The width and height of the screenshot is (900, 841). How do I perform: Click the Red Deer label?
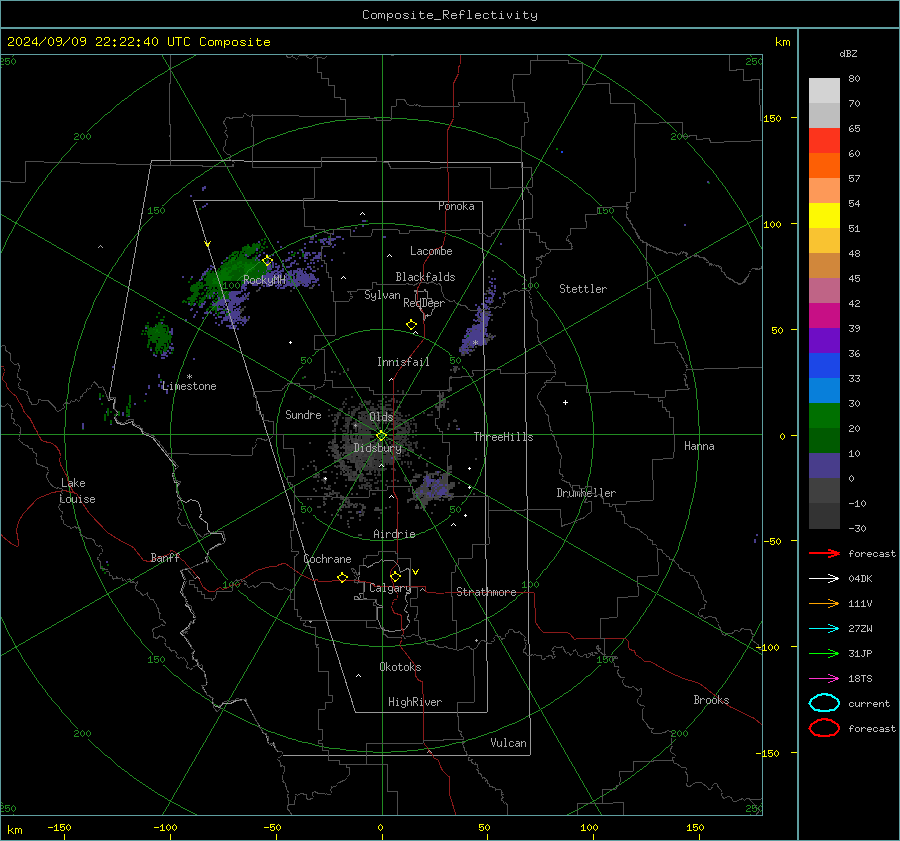point(424,303)
